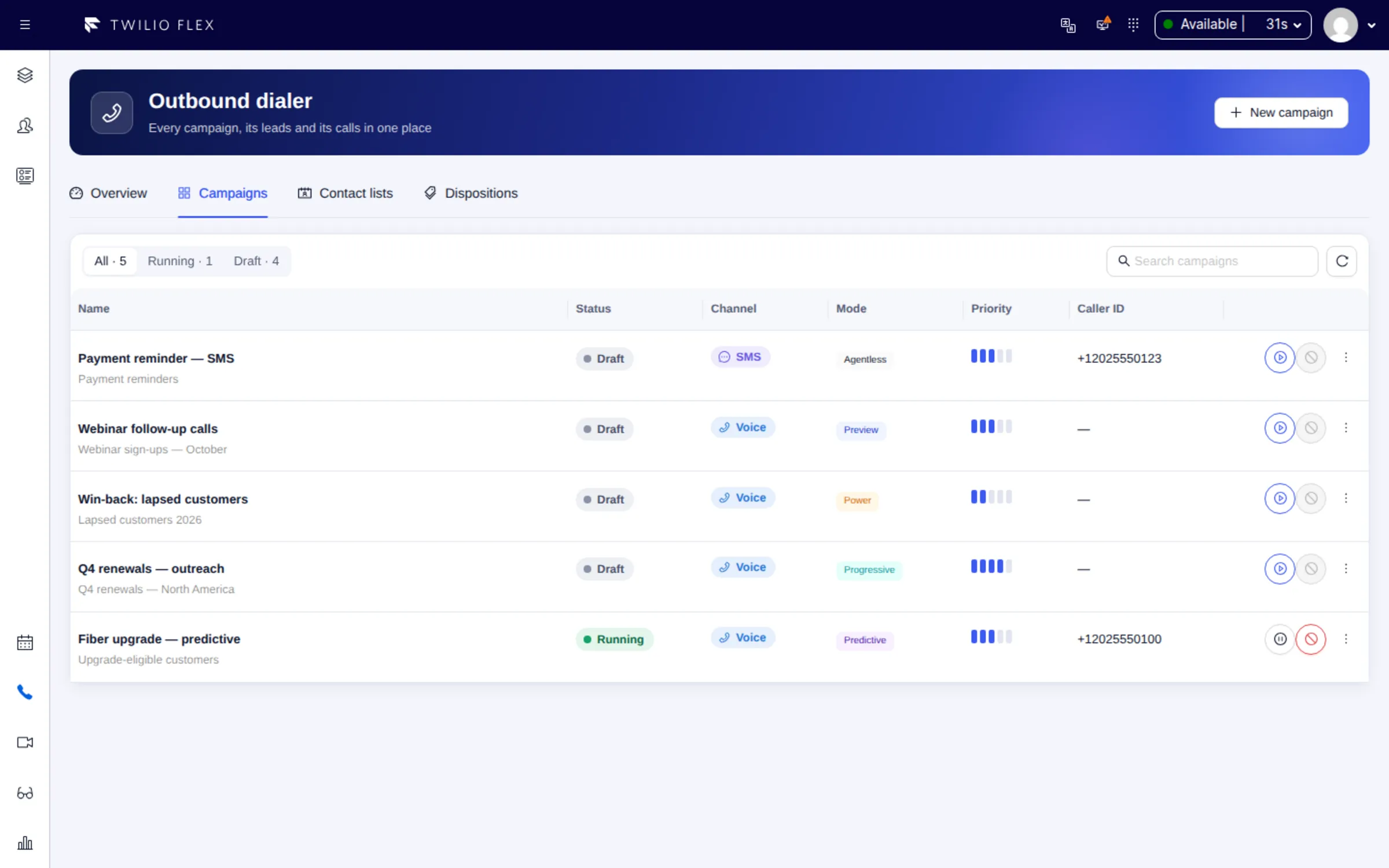The width and height of the screenshot is (1389, 868).
Task: Open more options for Webinar follow-up calls
Action: 1346,428
